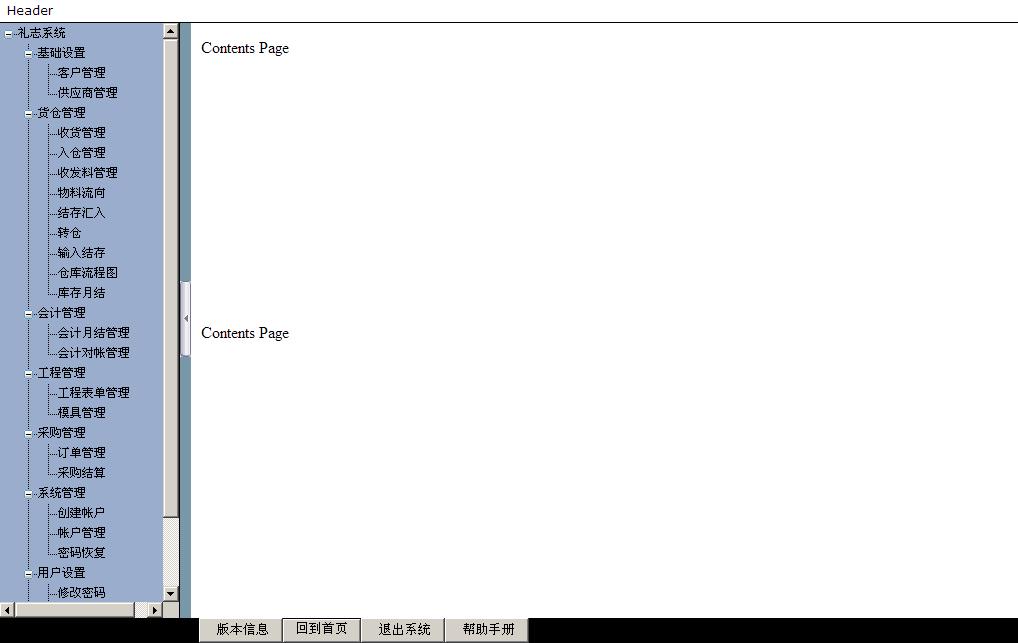
Task: Open 会计对帐管理 page
Action: click(x=93, y=353)
